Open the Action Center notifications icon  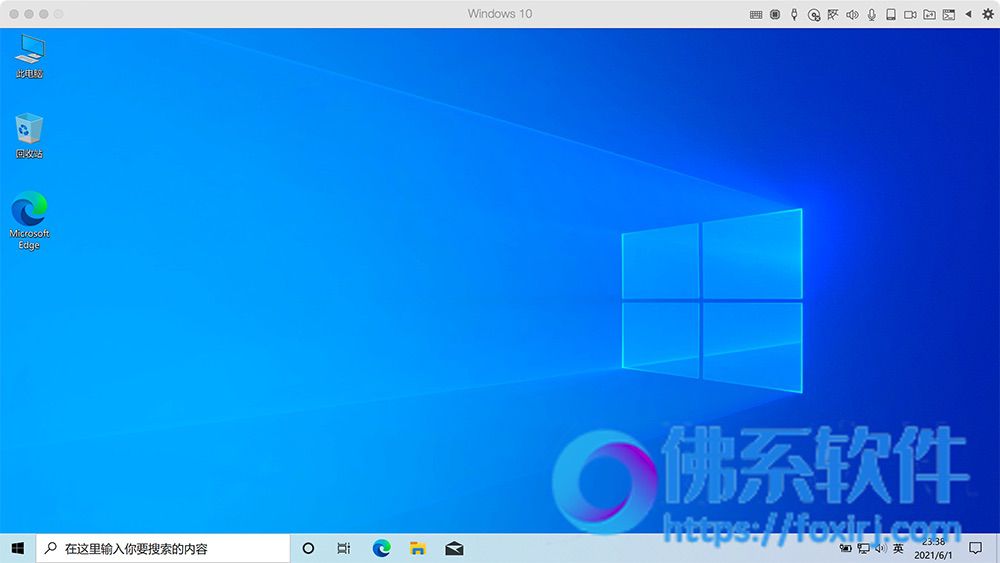[x=975, y=548]
